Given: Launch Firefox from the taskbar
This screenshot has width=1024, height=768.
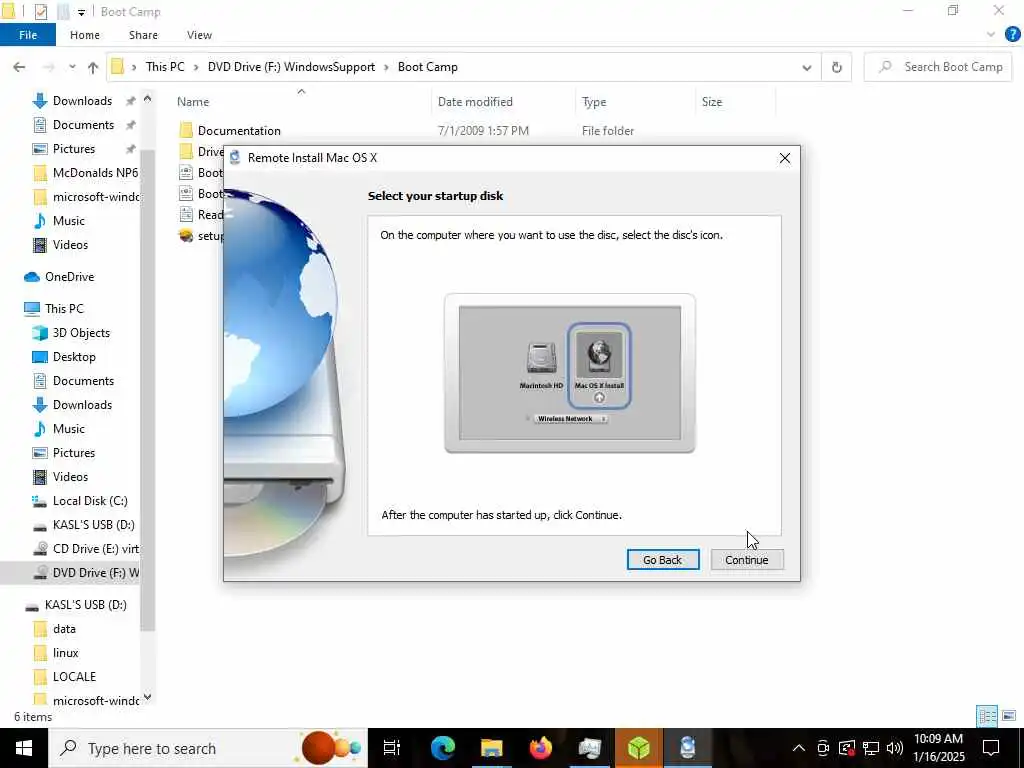Looking at the screenshot, I should 541,748.
